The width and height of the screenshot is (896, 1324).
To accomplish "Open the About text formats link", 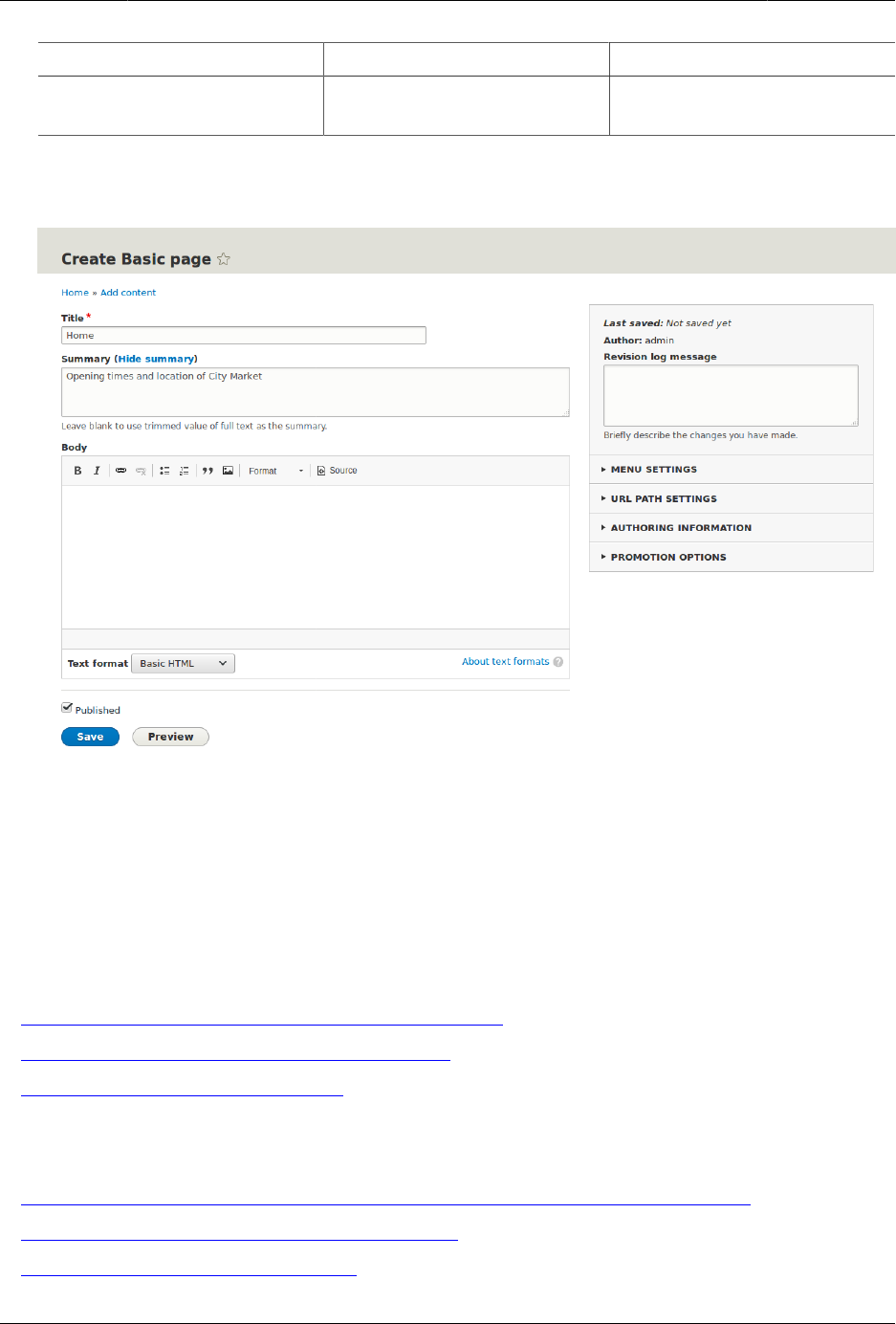I will pos(505,662).
